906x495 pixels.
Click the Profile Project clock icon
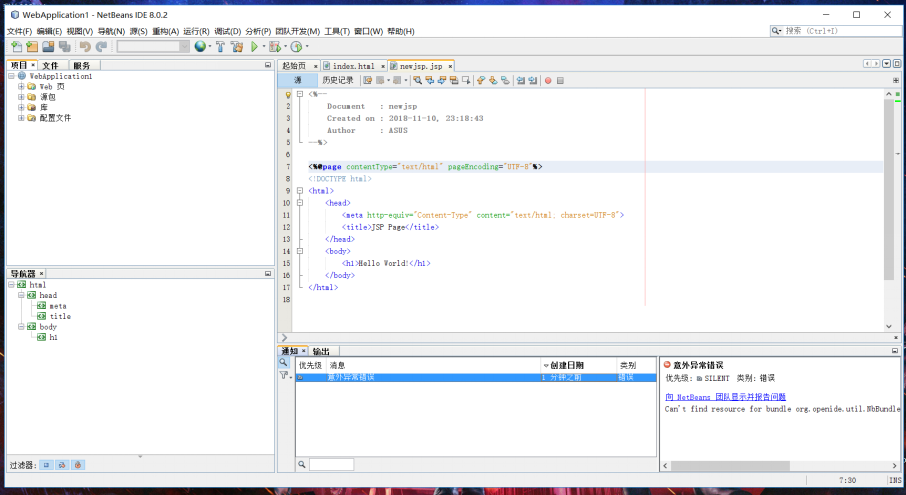point(296,47)
